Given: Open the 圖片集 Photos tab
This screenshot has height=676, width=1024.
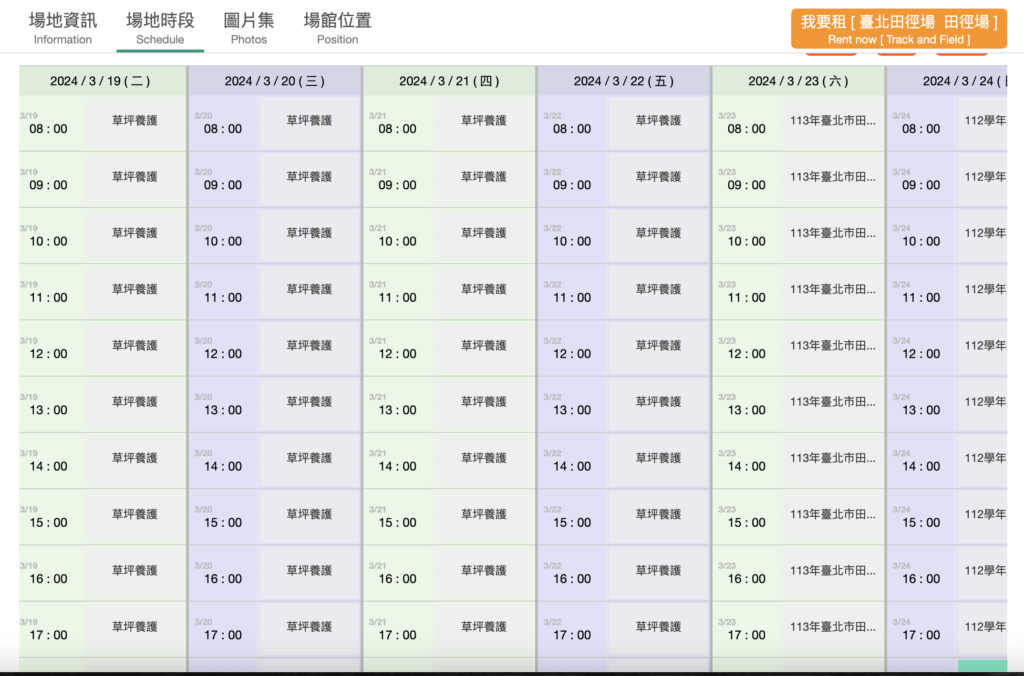Looking at the screenshot, I should click(249, 28).
